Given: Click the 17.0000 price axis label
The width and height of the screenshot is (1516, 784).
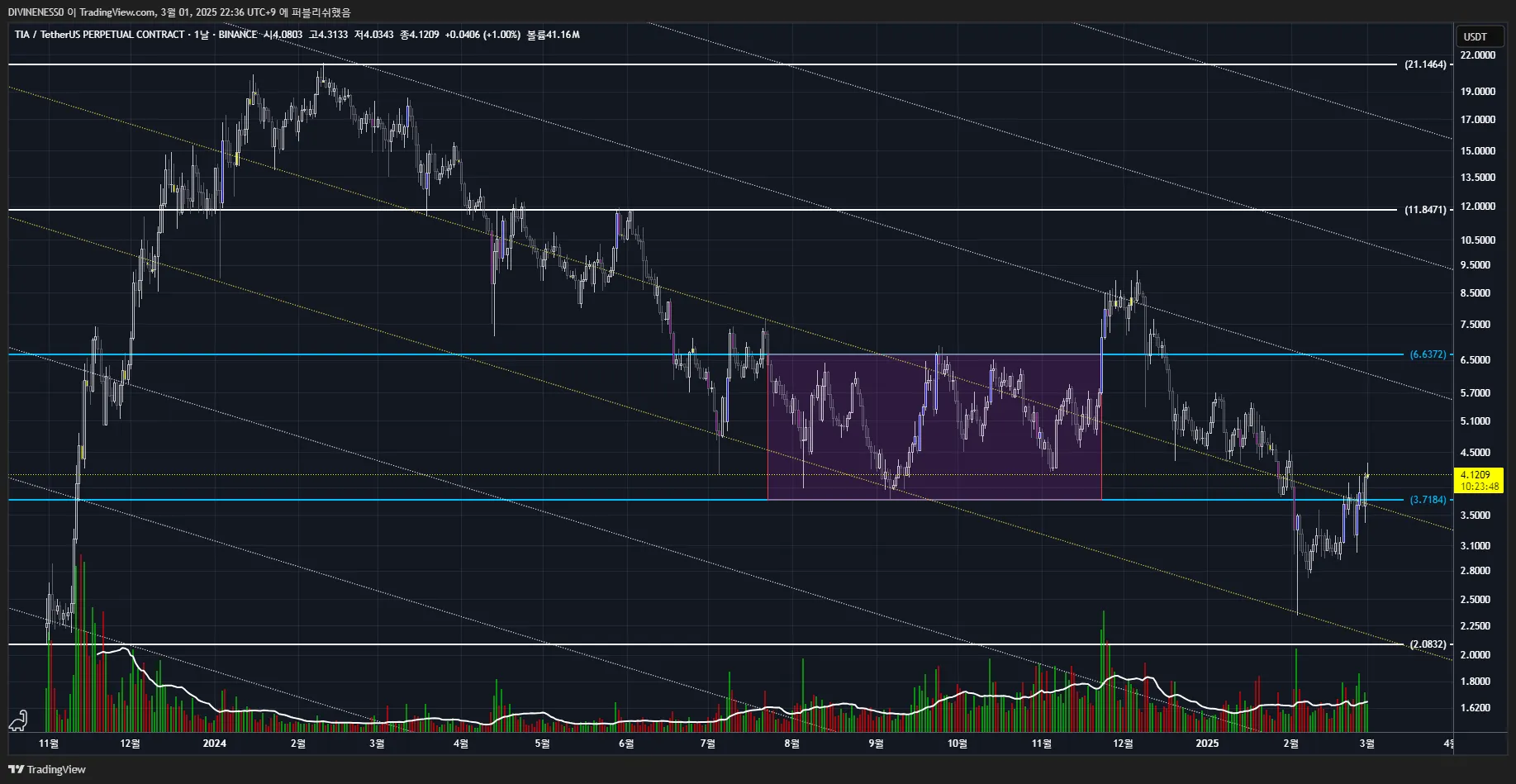Looking at the screenshot, I should [1478, 120].
